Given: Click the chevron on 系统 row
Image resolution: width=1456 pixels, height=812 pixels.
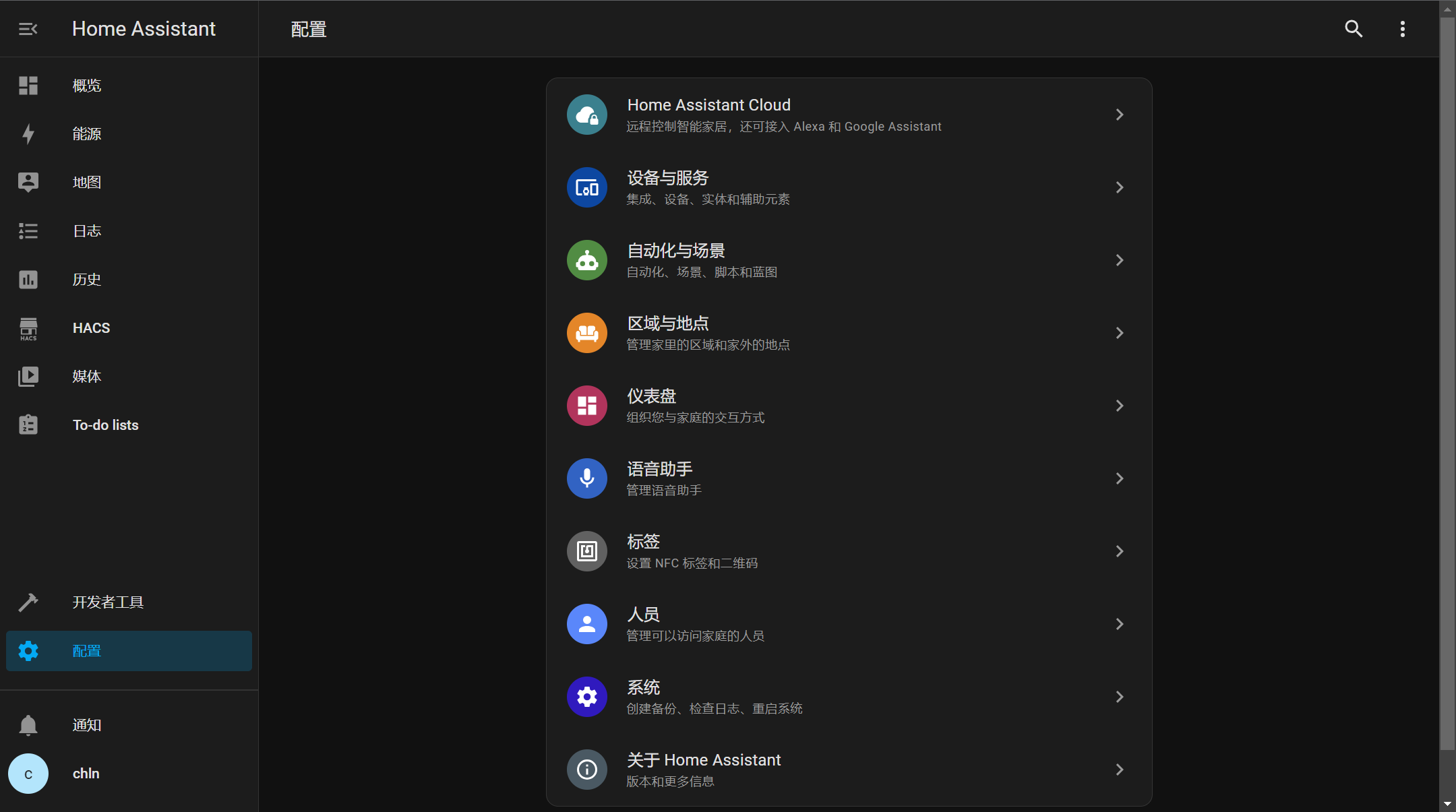Looking at the screenshot, I should [x=1120, y=697].
